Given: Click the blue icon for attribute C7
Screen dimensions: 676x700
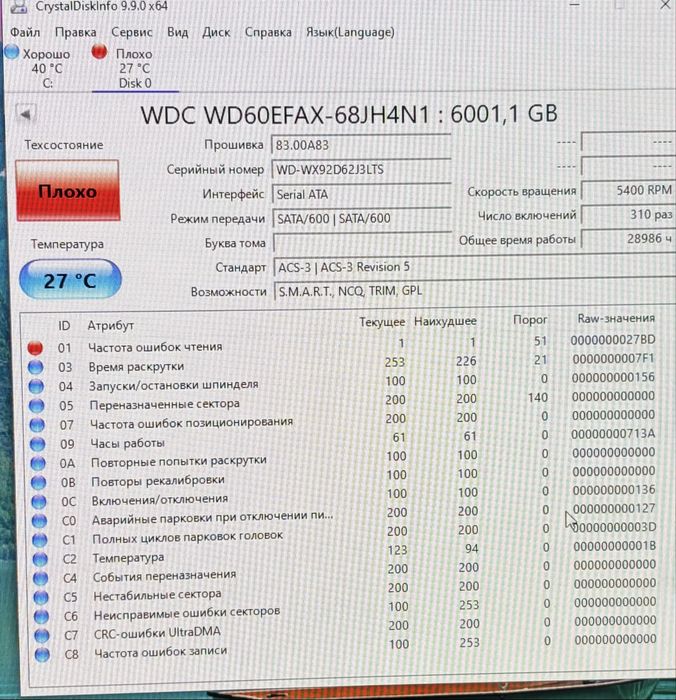Looking at the screenshot, I should point(42,635).
